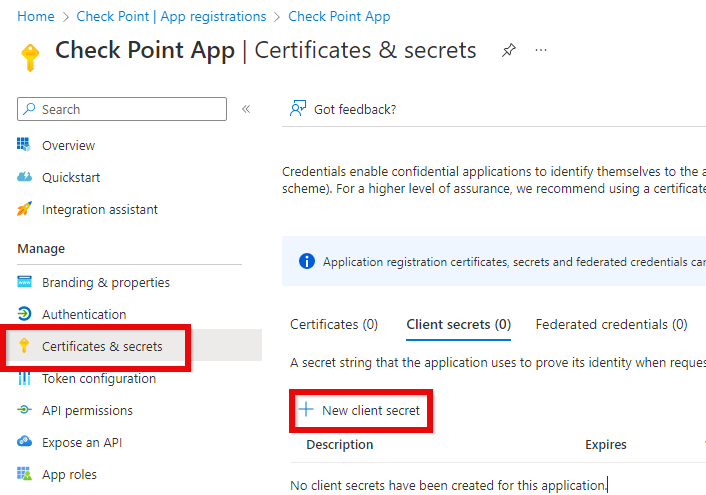The image size is (706, 495).
Task: Click the Expose an API cloud icon
Action: click(24, 441)
